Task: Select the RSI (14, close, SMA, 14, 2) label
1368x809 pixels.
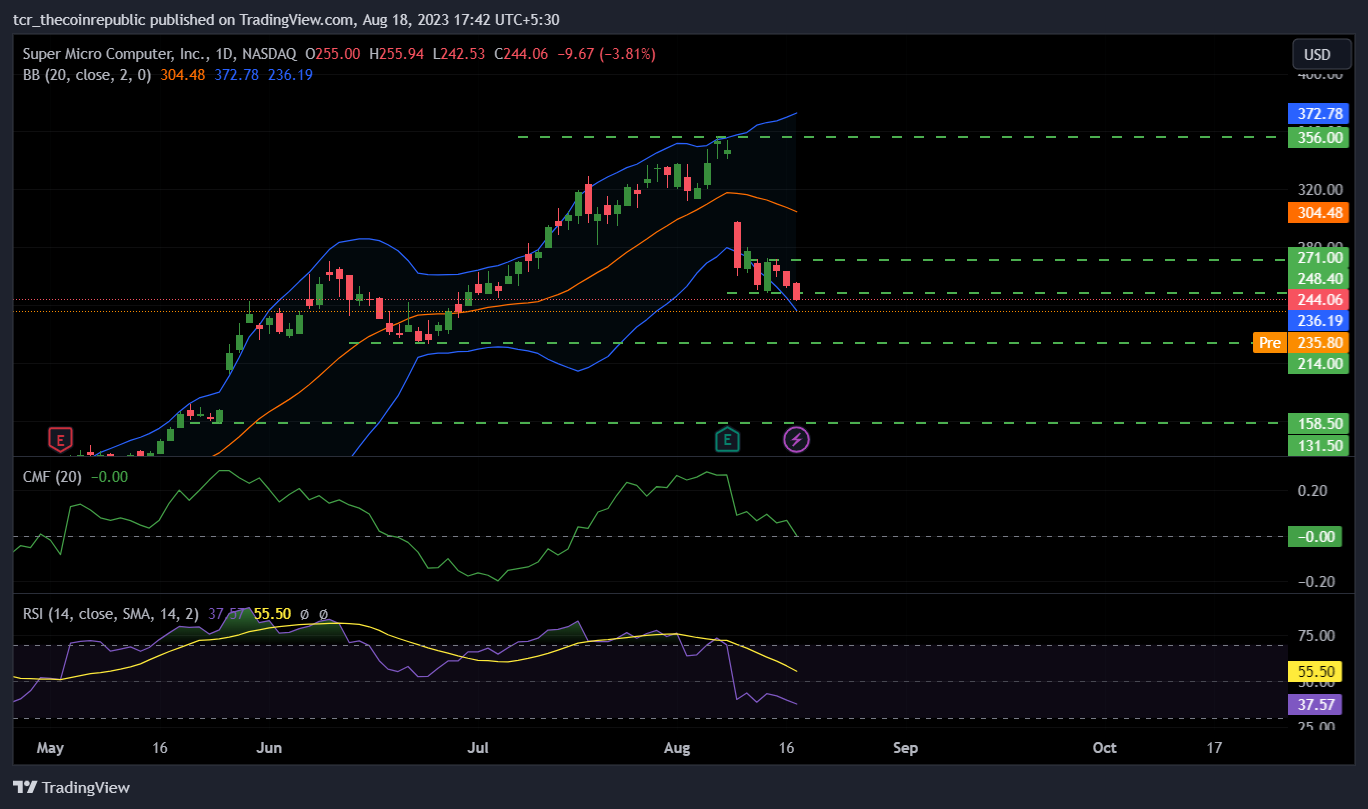Action: pos(111,613)
